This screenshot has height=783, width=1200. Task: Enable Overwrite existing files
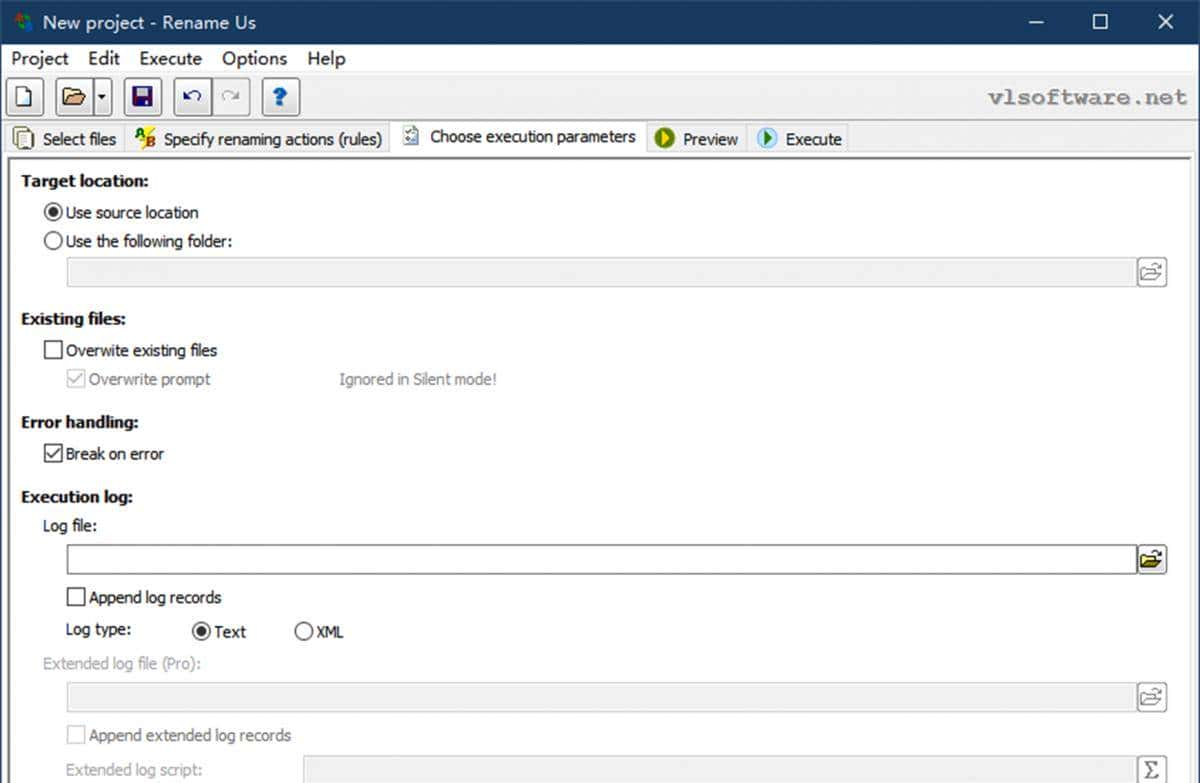53,351
